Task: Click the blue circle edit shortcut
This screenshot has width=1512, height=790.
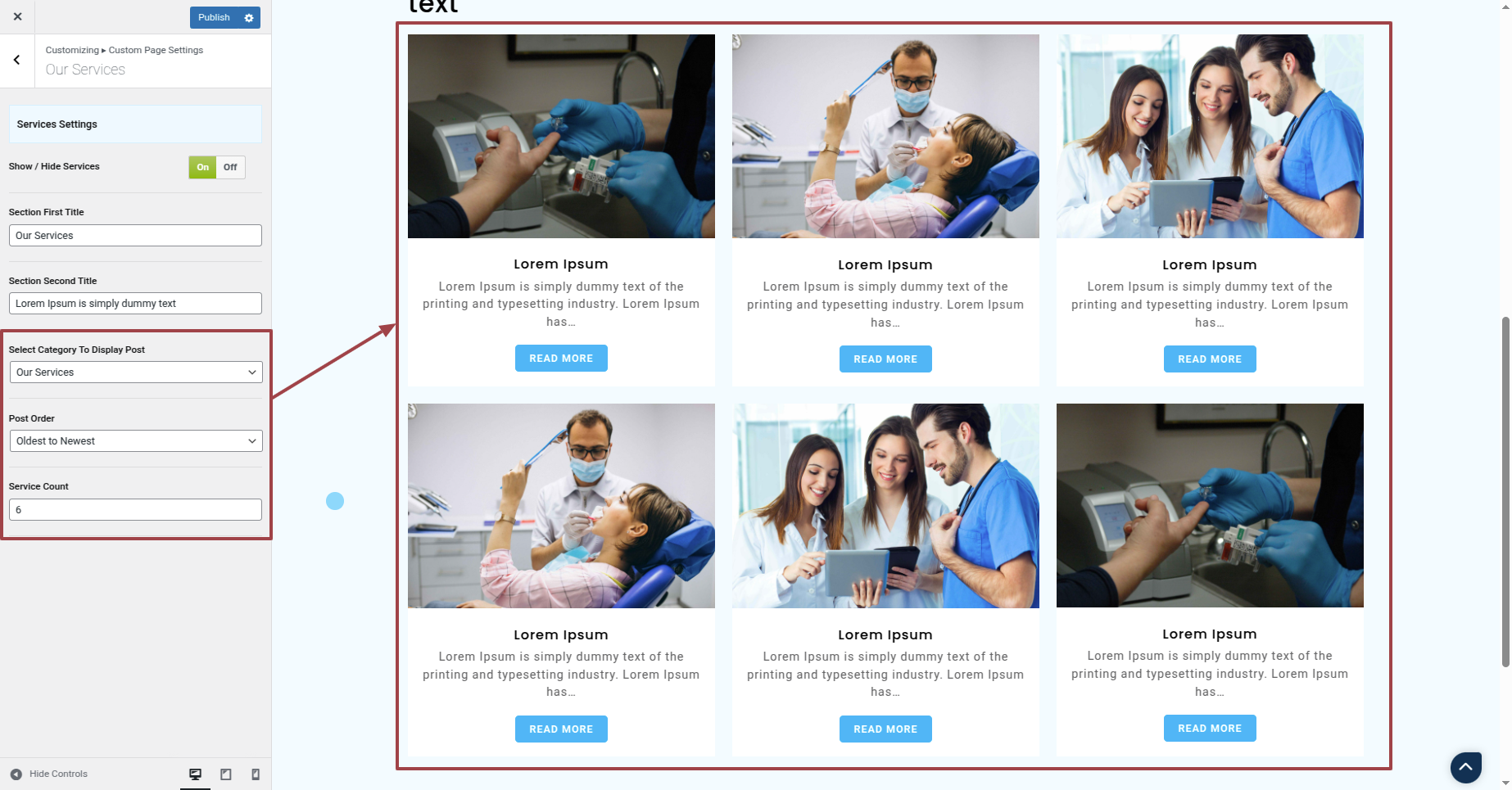Action: [335, 501]
